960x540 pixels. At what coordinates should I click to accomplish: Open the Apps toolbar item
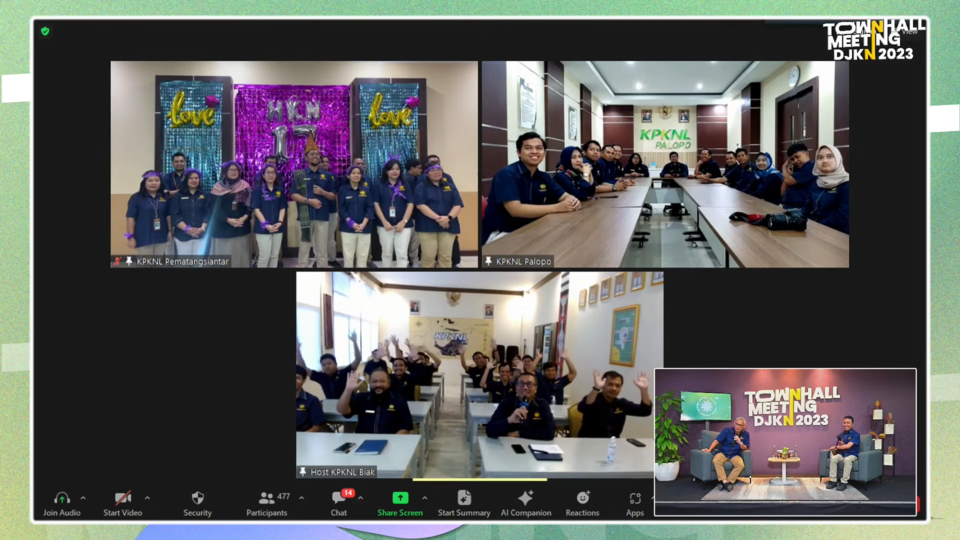[635, 498]
